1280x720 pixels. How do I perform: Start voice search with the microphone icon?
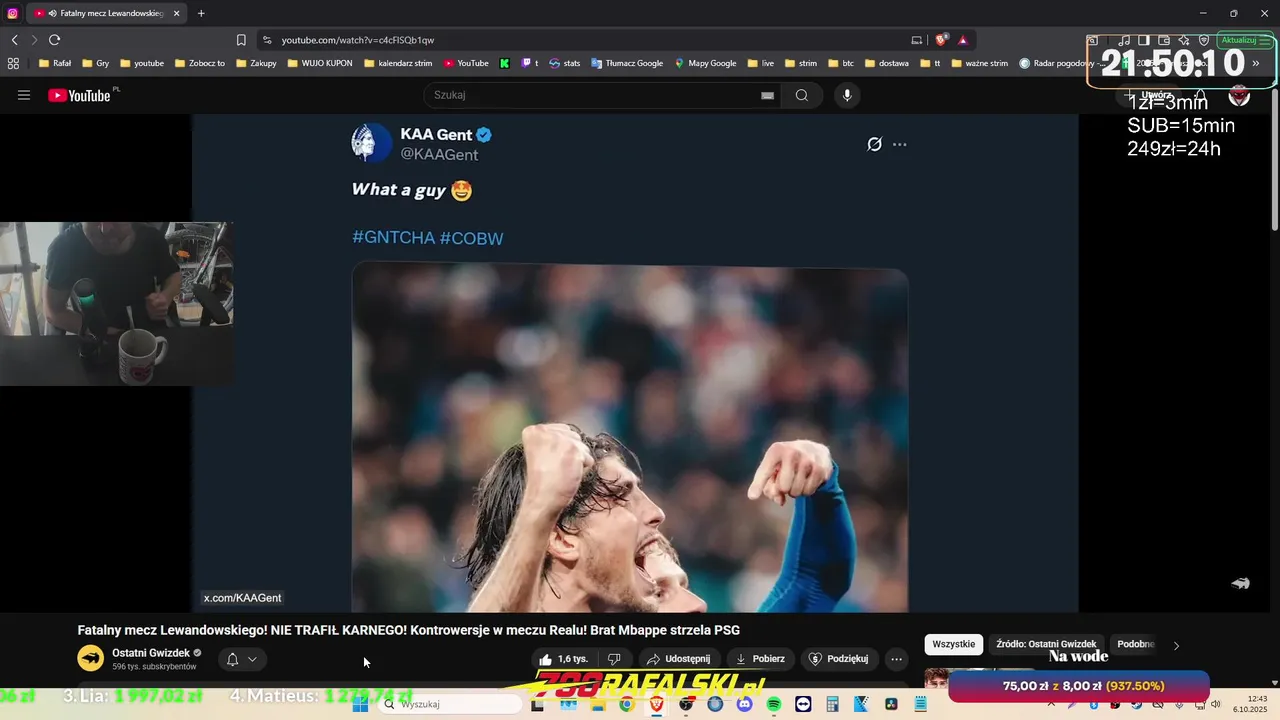(x=847, y=95)
